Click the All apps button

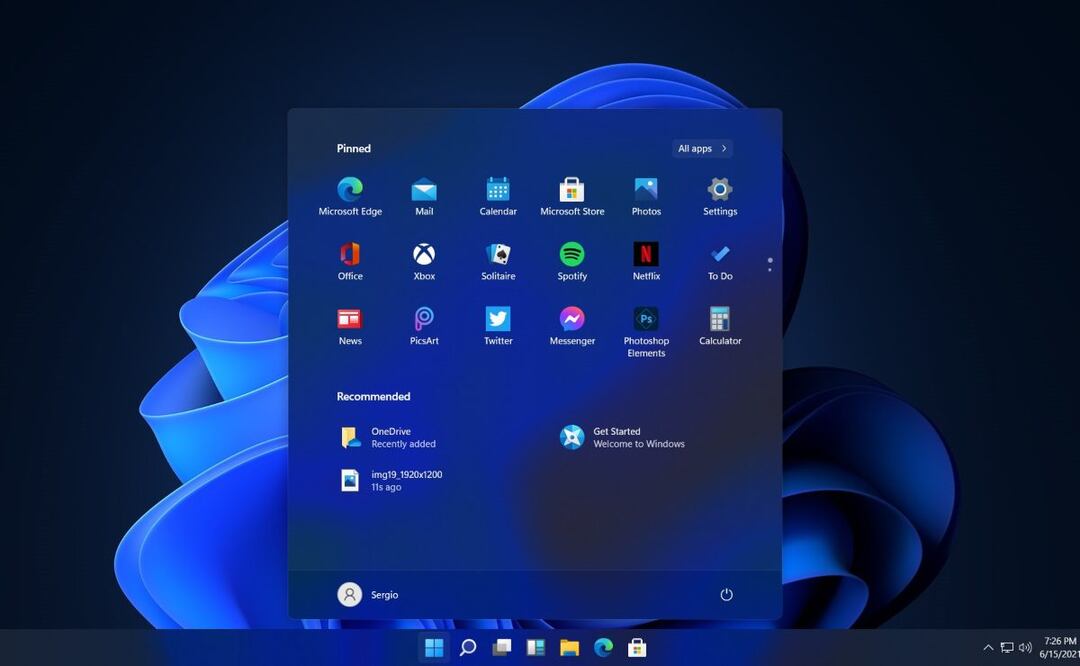click(x=701, y=148)
